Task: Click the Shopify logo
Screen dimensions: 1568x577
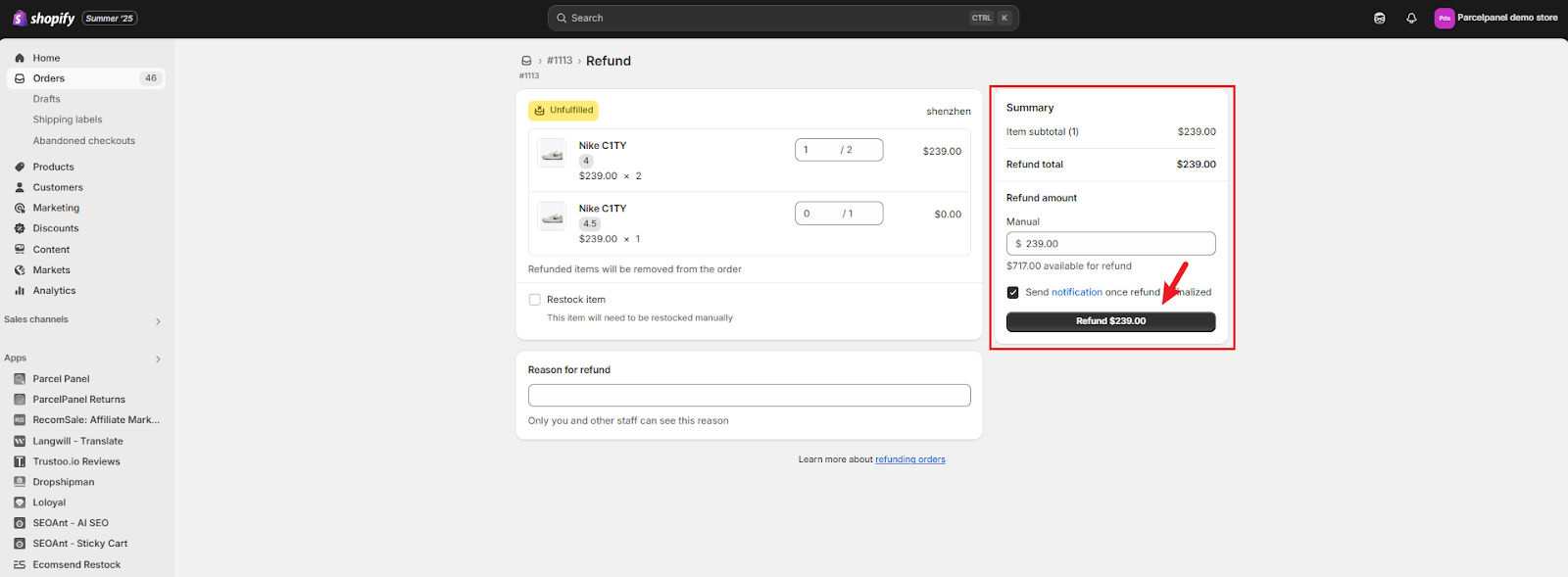Action: (x=43, y=18)
